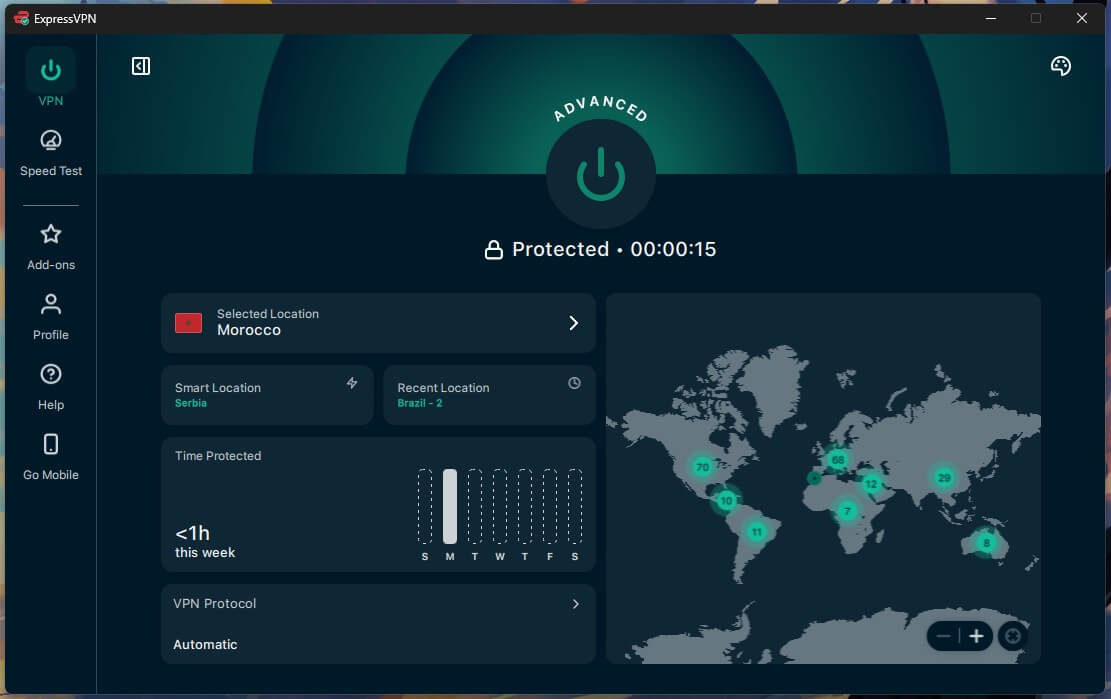Open the theme palette icon
The image size is (1111, 699).
1060,66
